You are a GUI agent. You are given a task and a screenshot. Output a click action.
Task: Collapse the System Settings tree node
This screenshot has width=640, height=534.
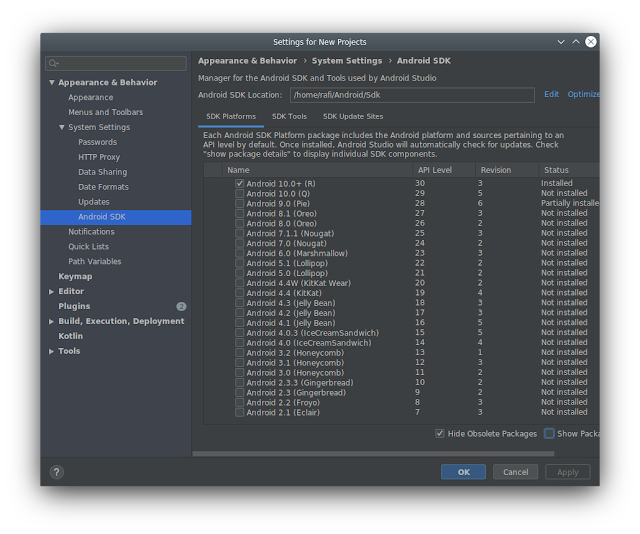(62, 127)
